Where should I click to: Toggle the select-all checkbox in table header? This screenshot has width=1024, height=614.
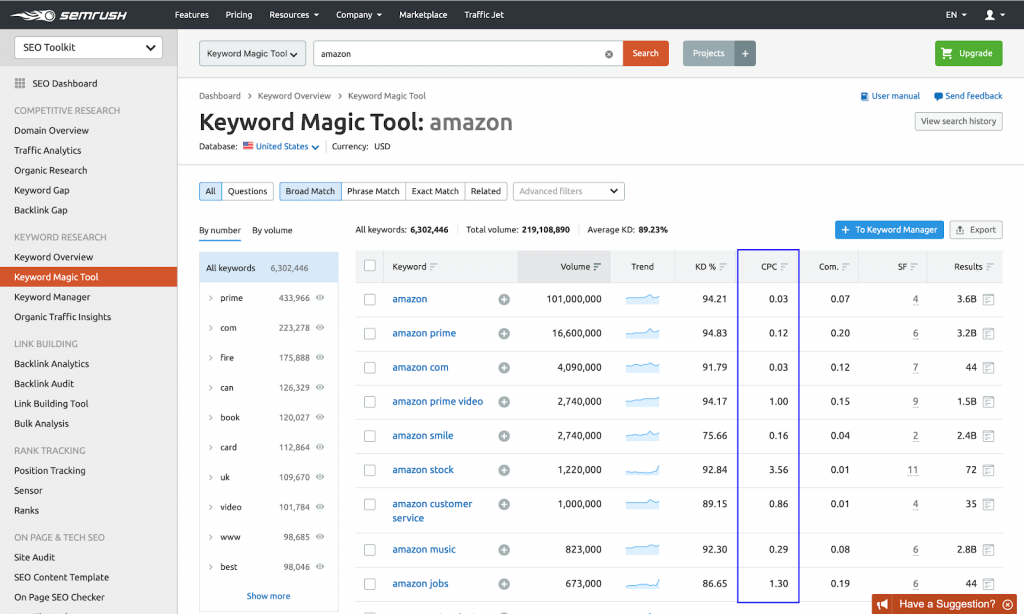[369, 267]
